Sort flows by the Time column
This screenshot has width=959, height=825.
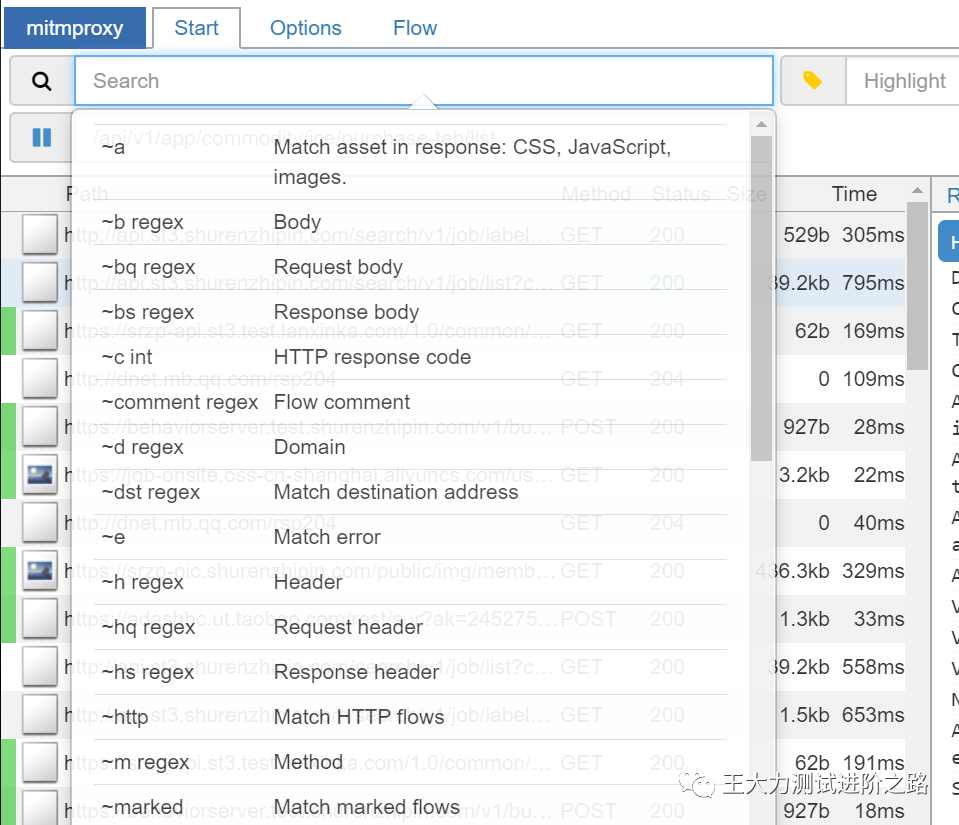click(854, 194)
